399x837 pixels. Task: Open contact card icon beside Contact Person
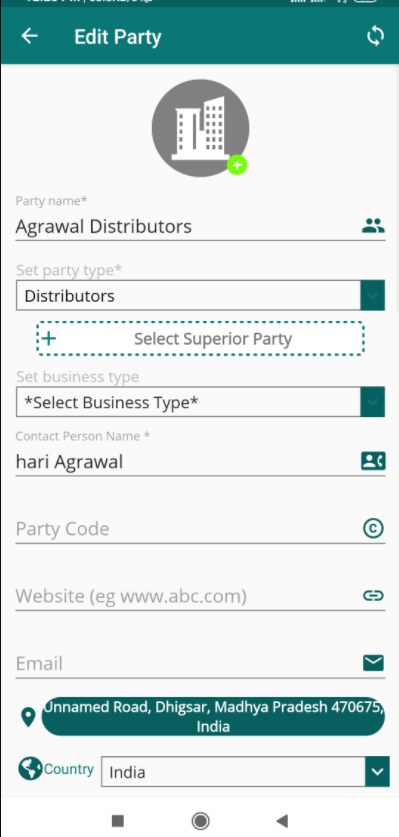tap(373, 461)
